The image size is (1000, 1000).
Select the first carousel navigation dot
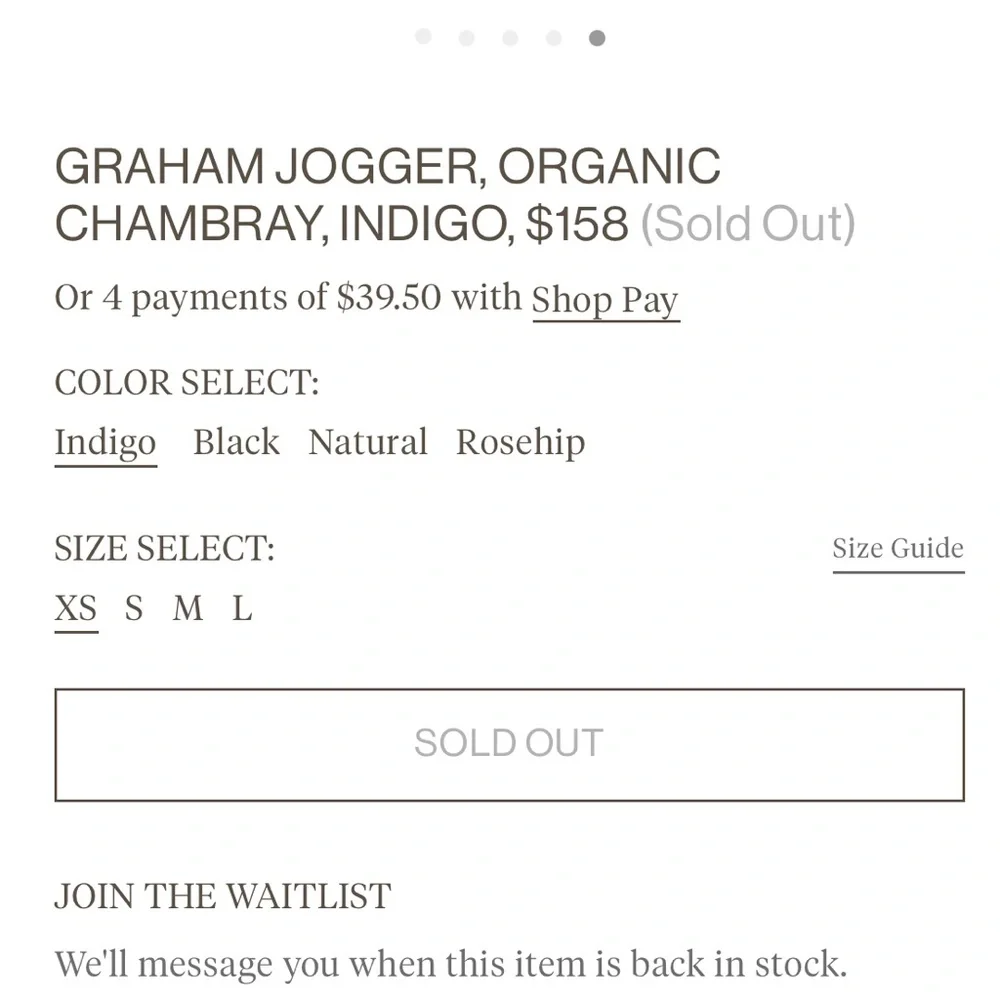pyautogui.click(x=423, y=36)
